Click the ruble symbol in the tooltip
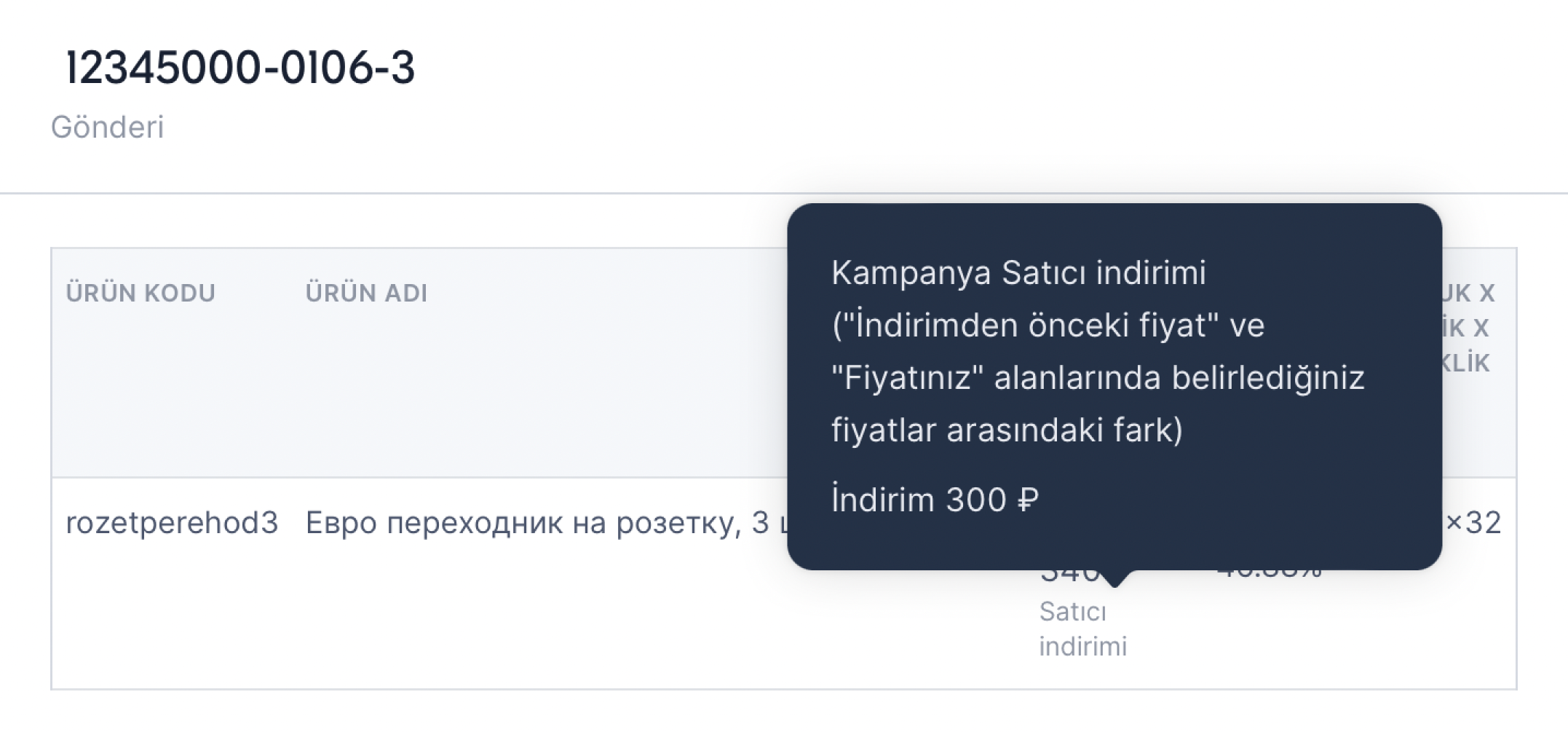 (x=1028, y=500)
